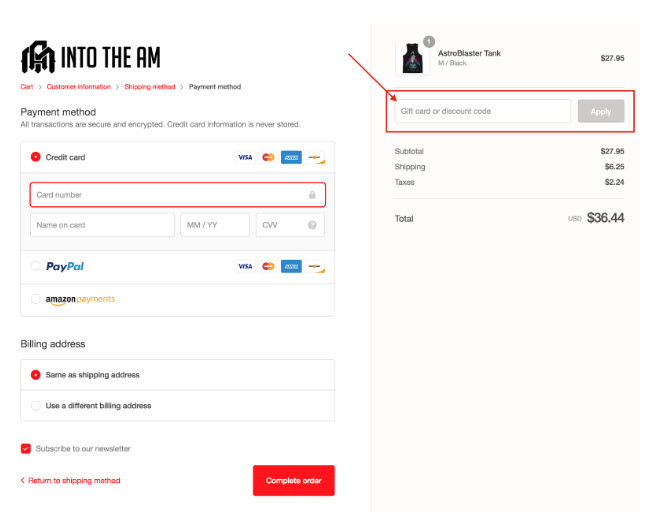This screenshot has height=523, width=659.
Task: Open Shipping method breadcrumb link
Action: click(x=150, y=87)
